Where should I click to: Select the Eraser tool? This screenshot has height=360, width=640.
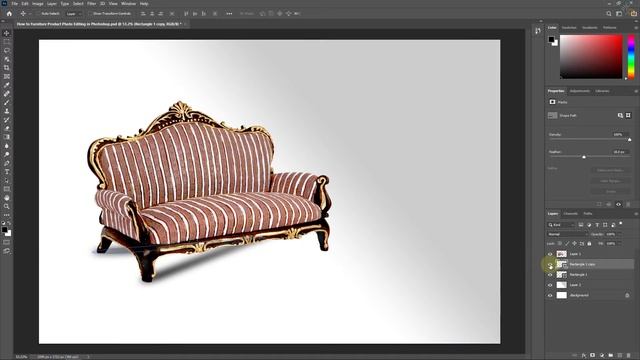click(x=7, y=128)
